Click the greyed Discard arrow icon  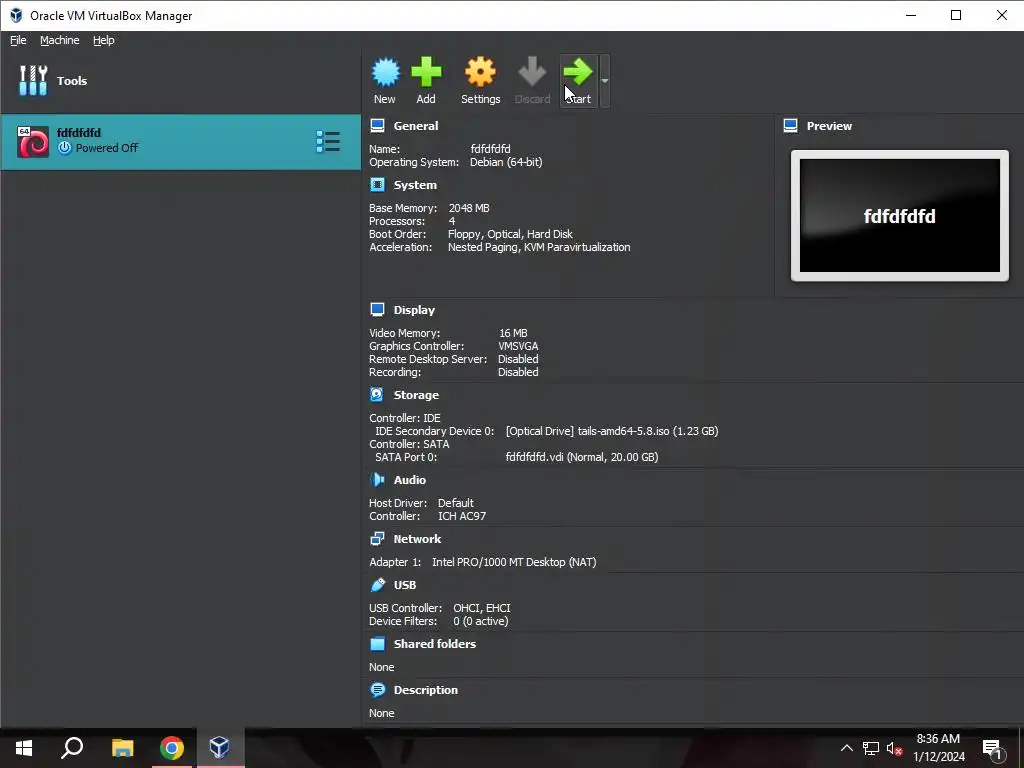coord(532,72)
